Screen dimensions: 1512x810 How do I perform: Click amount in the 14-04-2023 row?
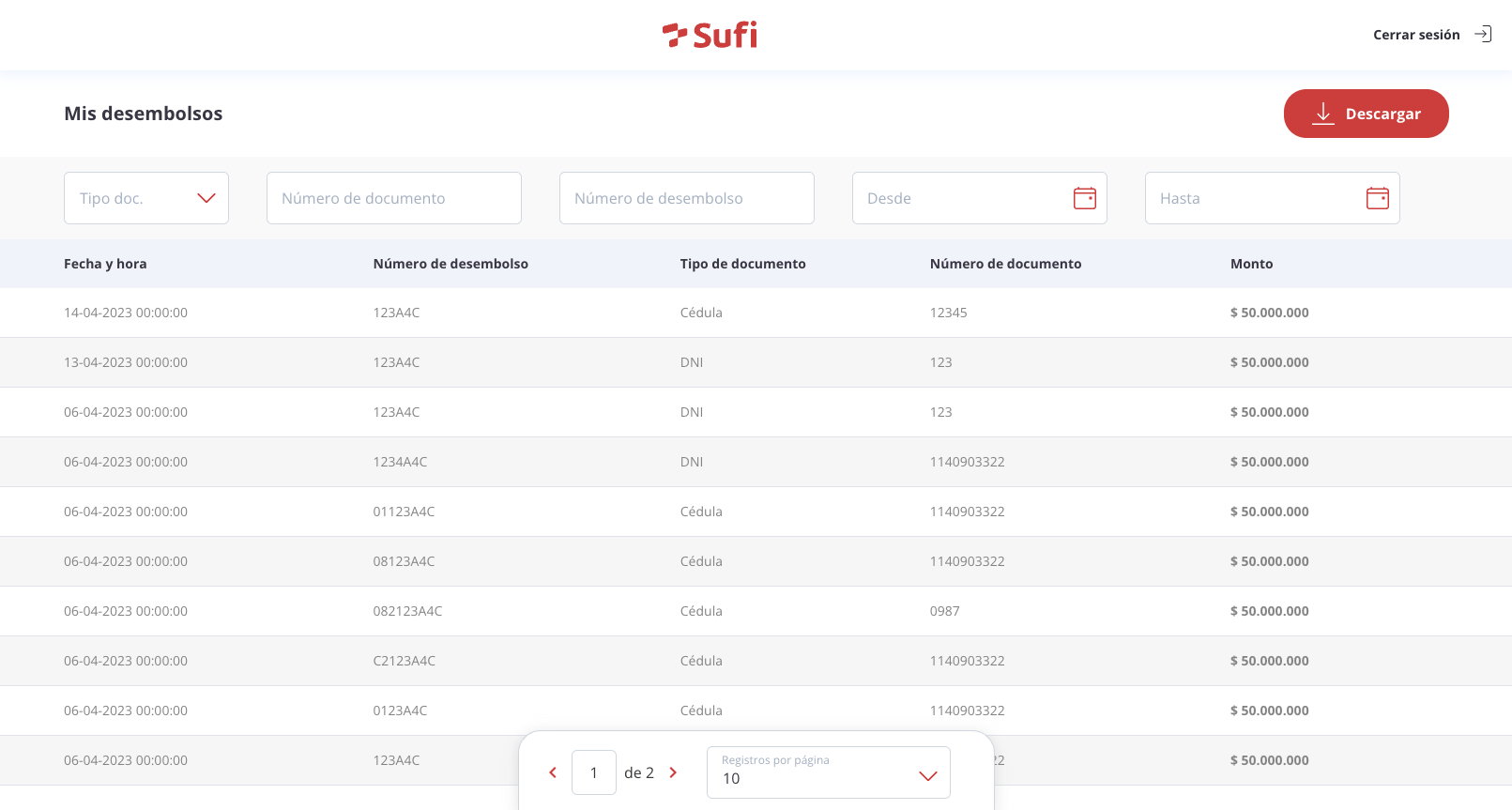1269,313
